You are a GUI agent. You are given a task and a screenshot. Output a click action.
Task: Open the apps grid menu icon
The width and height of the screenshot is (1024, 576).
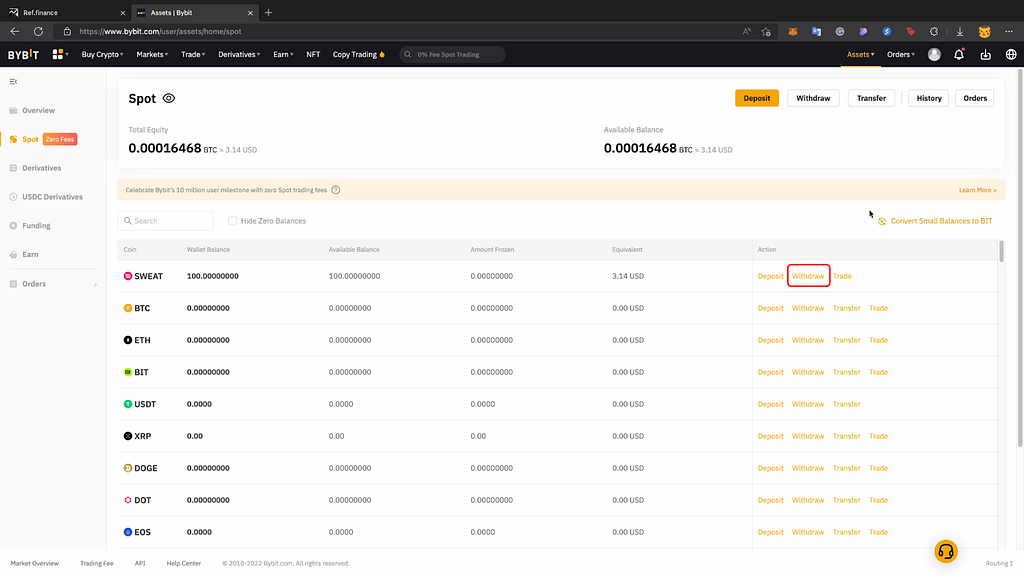pos(58,55)
